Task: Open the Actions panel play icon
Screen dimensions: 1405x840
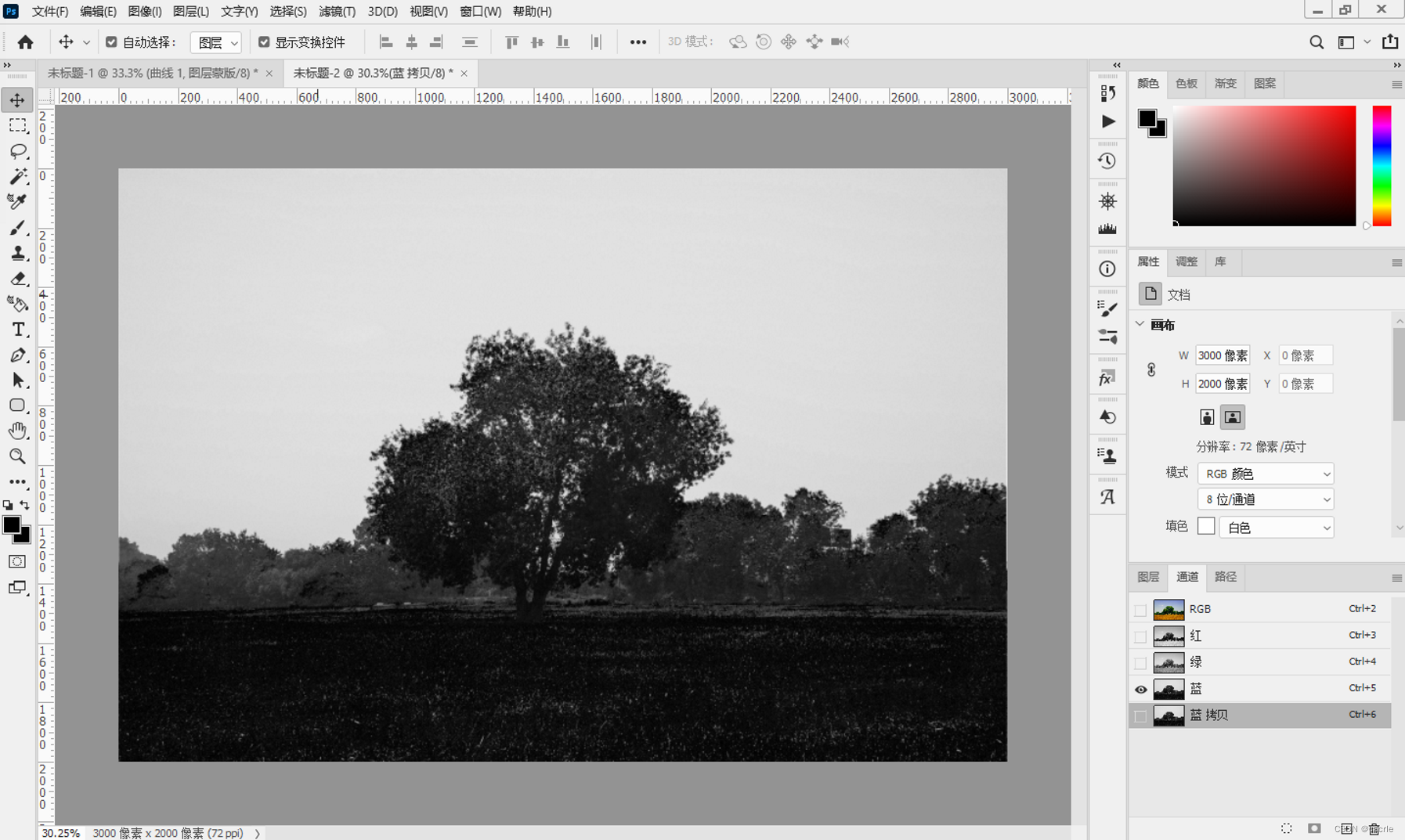Action: point(1107,121)
